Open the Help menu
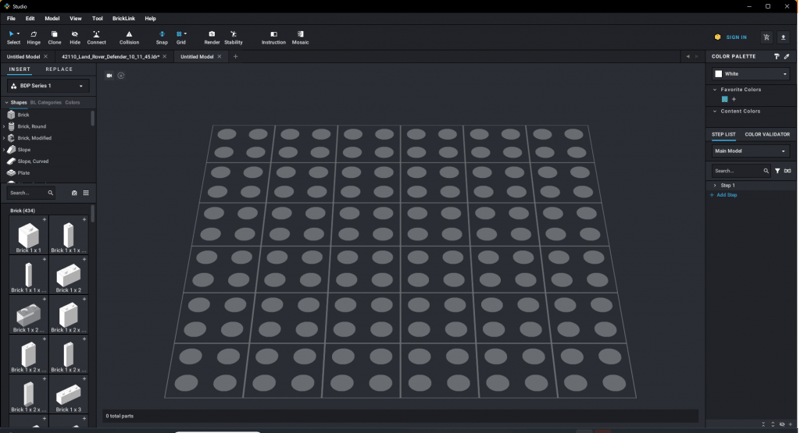Screen dimensions: 800x433 pos(150,18)
